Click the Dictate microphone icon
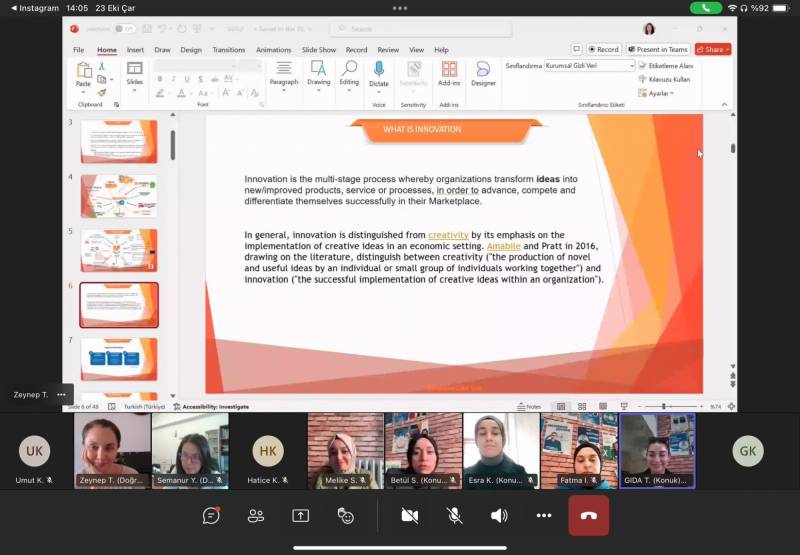 click(x=380, y=72)
